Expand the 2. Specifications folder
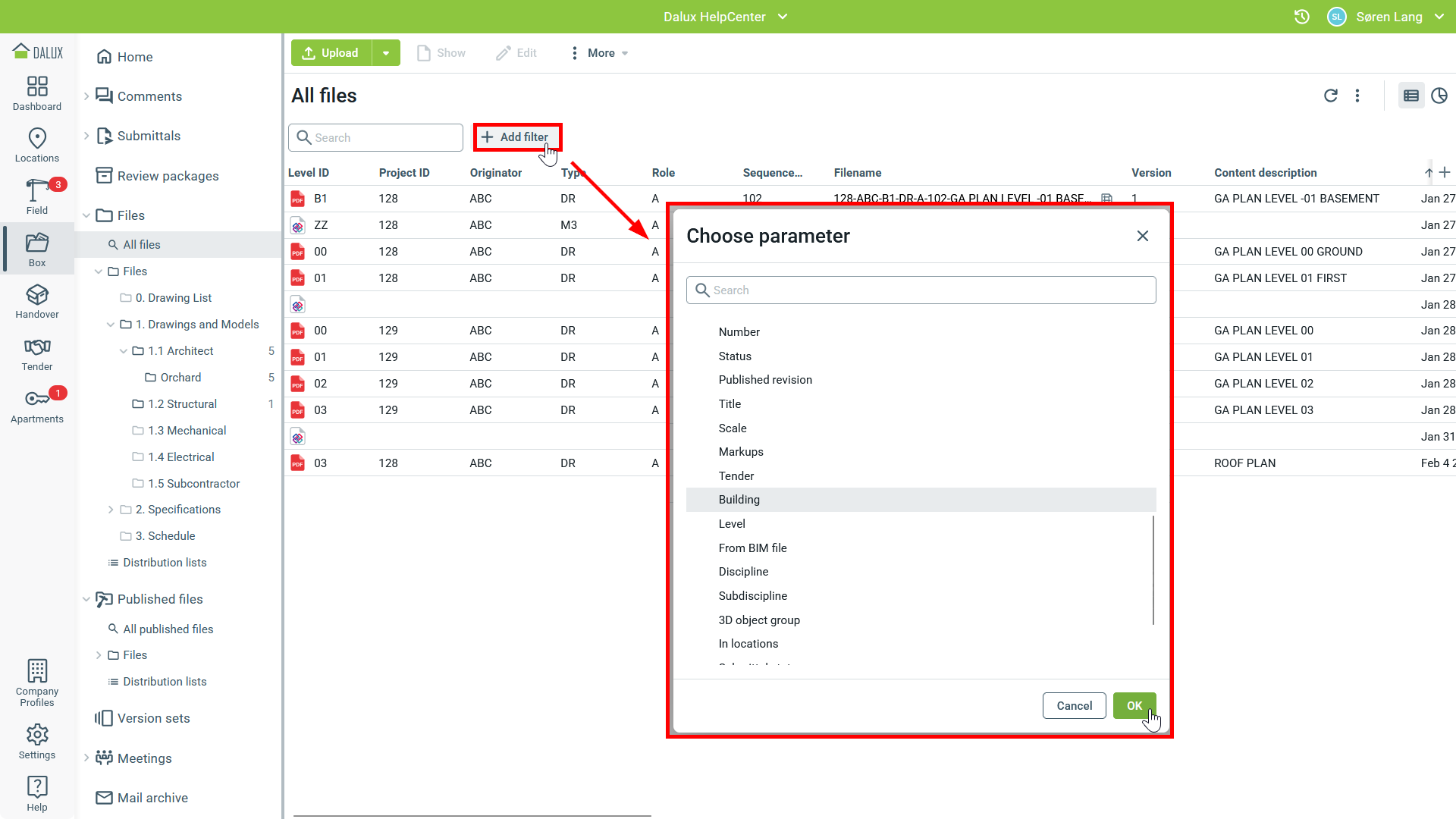This screenshot has width=1456, height=819. 111,510
